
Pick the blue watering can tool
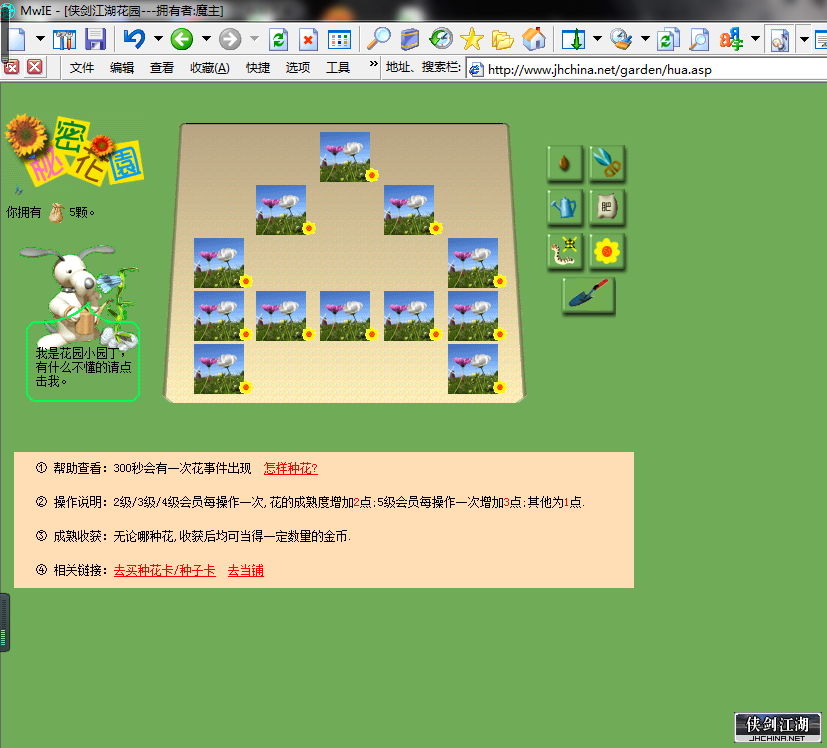(x=565, y=207)
